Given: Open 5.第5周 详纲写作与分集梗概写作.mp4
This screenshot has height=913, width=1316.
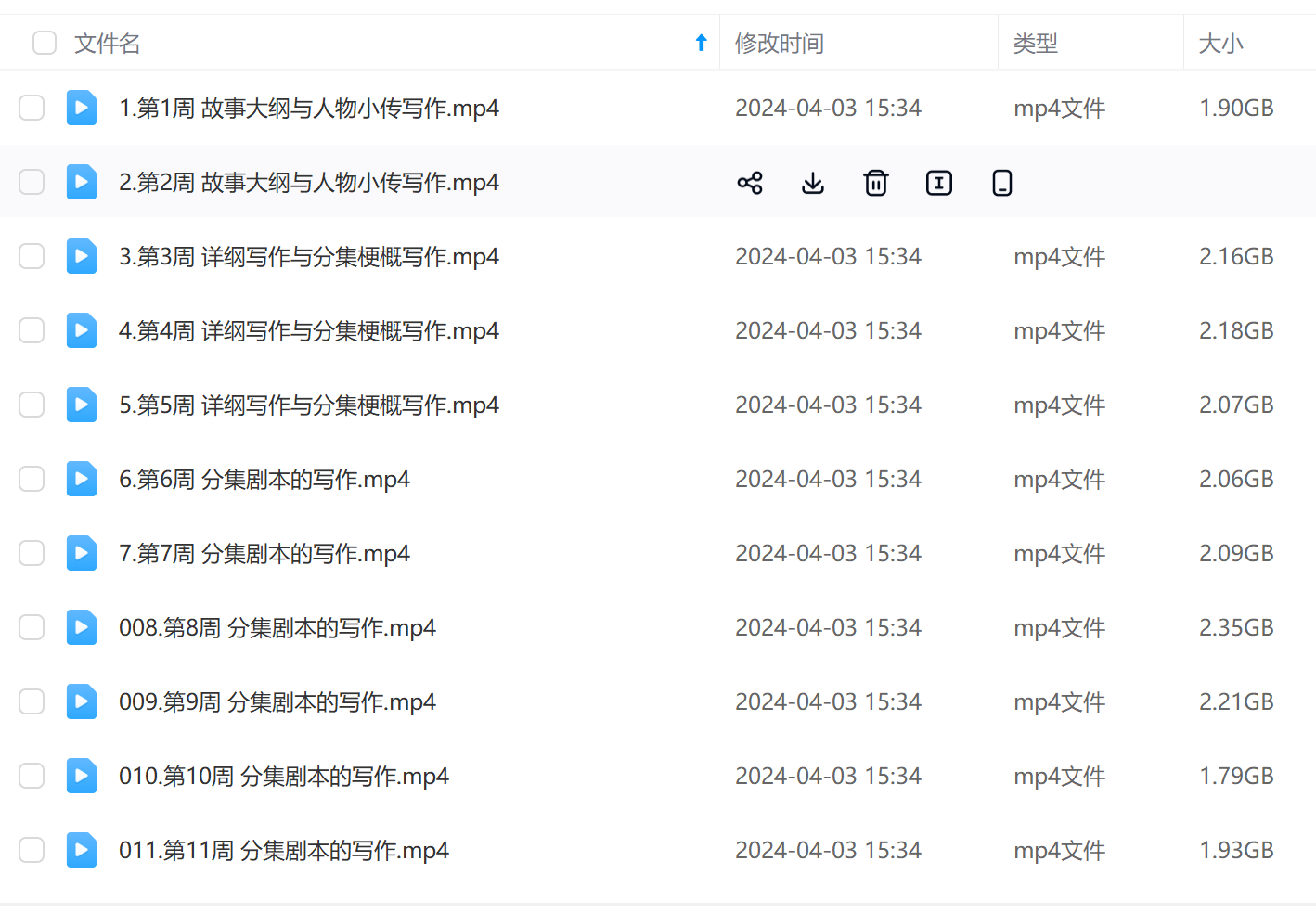Looking at the screenshot, I should [x=309, y=405].
